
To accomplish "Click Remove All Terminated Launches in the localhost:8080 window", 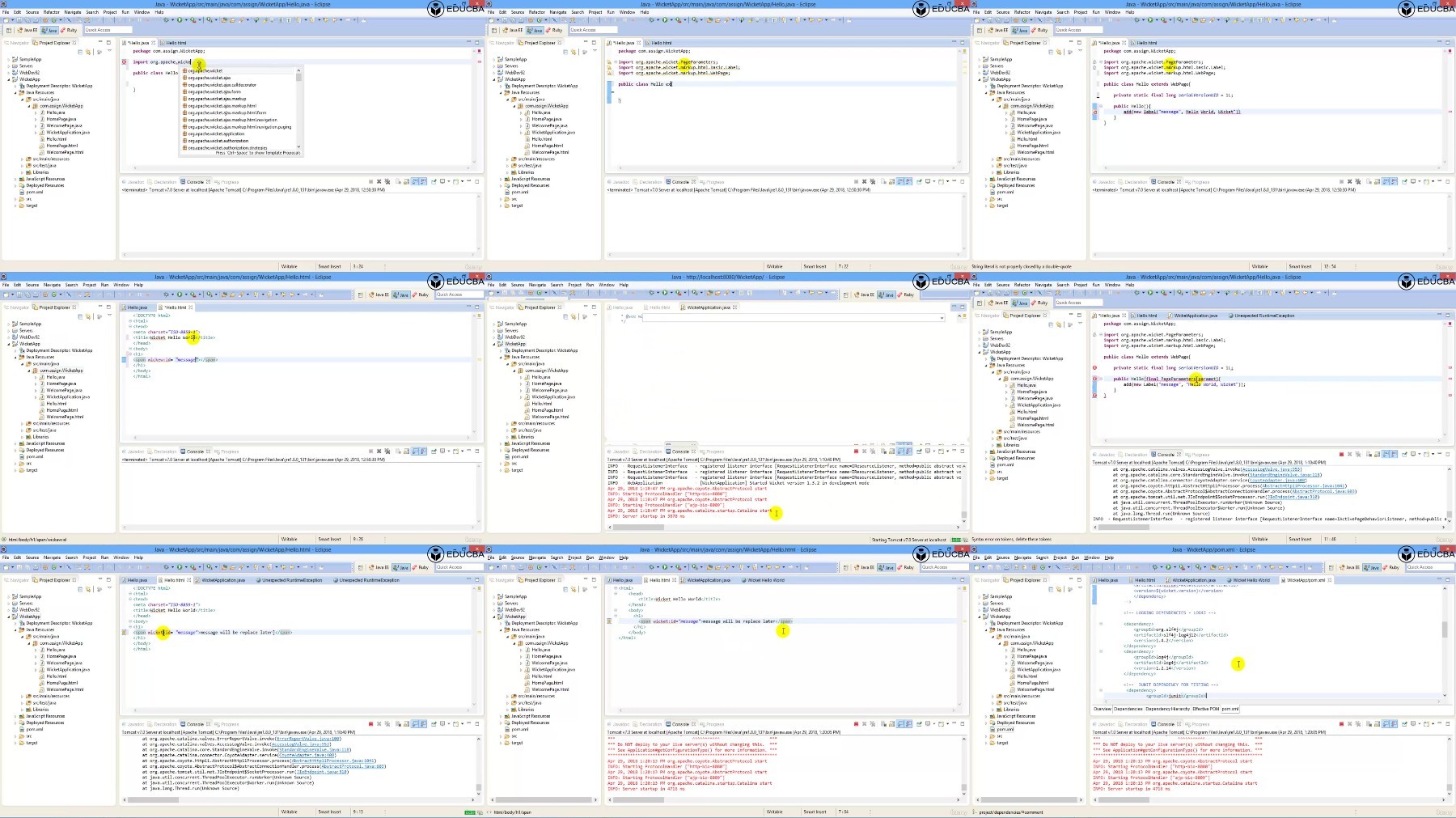I will [x=871, y=453].
